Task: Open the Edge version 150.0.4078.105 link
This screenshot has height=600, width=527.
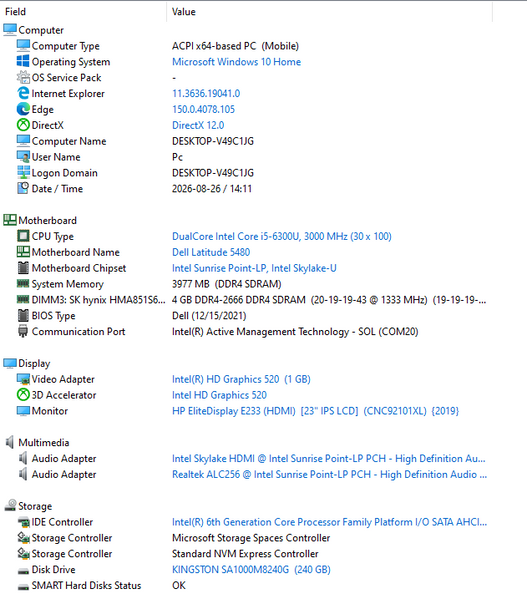Action: (x=203, y=109)
